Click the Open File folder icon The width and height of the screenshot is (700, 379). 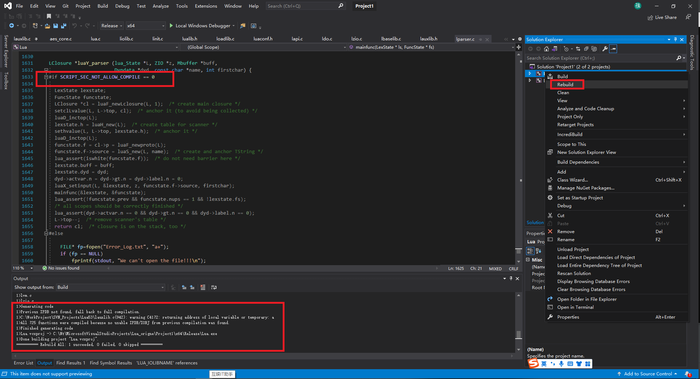pyautogui.click(x=47, y=26)
